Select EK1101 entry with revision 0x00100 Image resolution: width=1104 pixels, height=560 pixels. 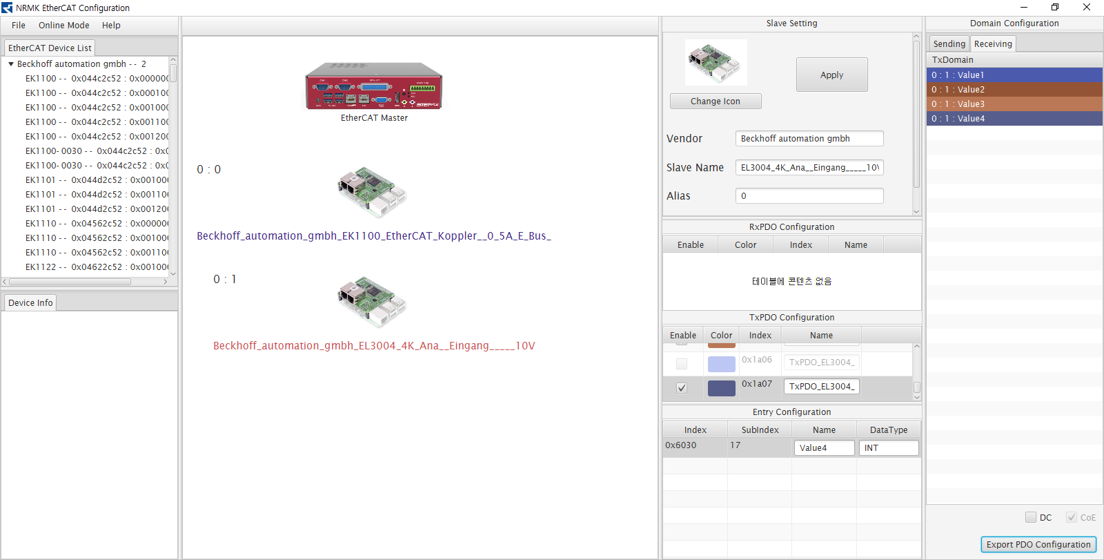click(x=98, y=180)
